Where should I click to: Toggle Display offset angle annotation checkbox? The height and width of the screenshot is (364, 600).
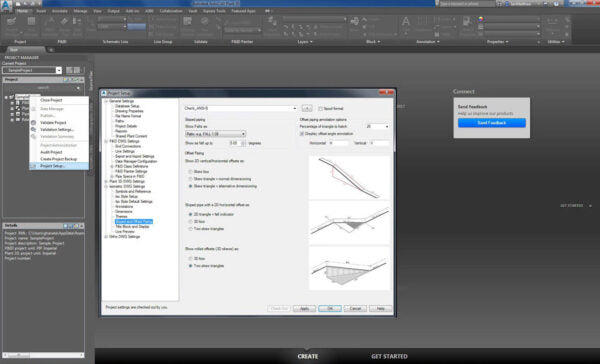click(x=302, y=134)
